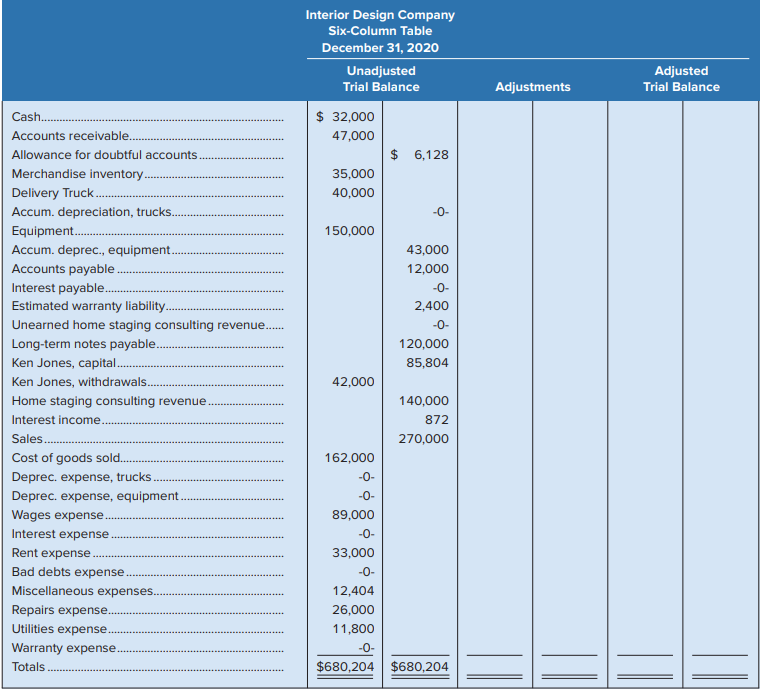Viewport: 763px width, 691px height.
Task: Select the 'Accounts payable' label
Action: (x=63, y=269)
